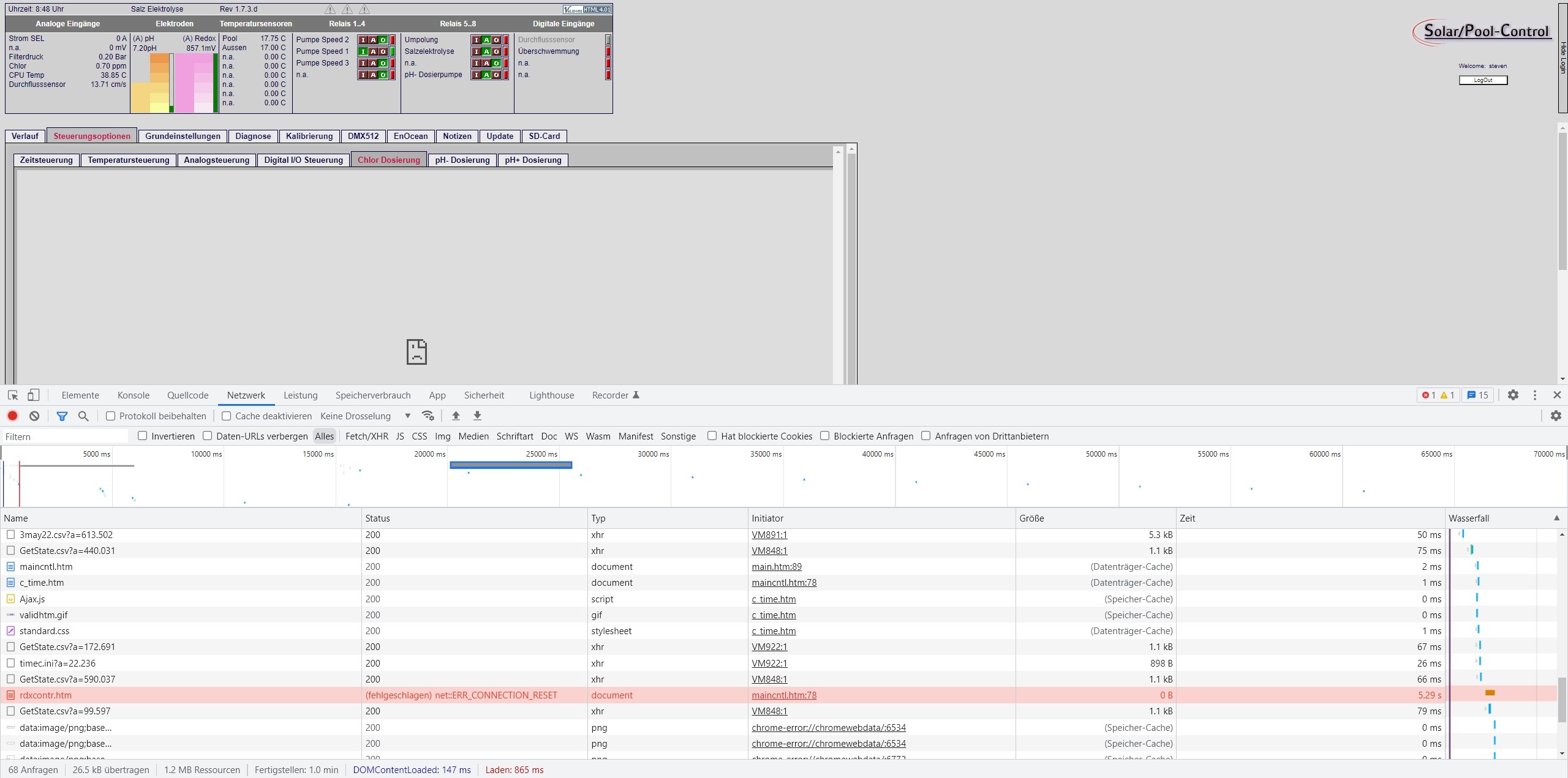Screen dimensions: 1568x778
Task: Select the failed rdxcontr.htm request row
Action: tap(779, 695)
